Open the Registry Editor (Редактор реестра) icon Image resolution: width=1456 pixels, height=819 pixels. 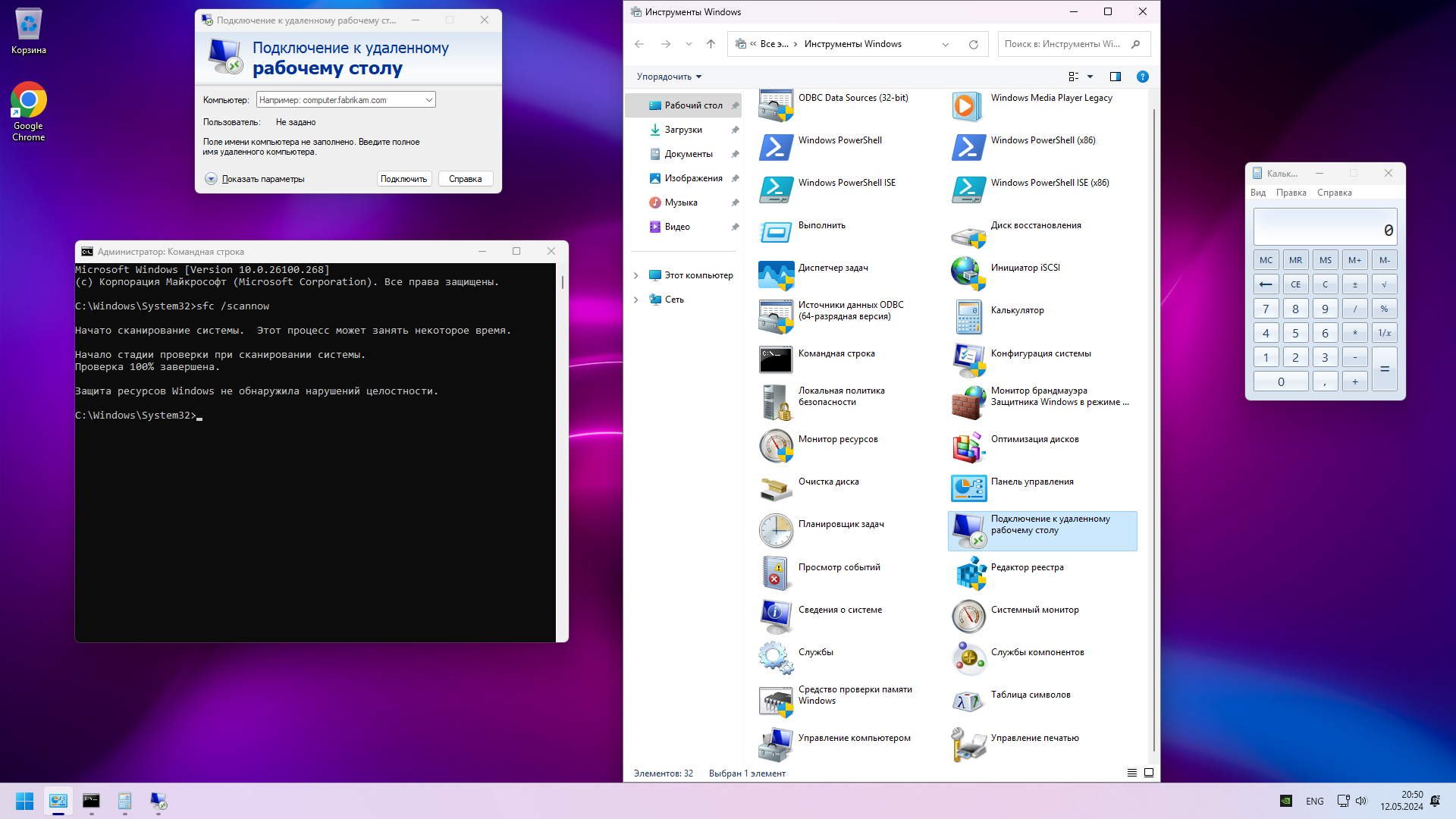[968, 574]
